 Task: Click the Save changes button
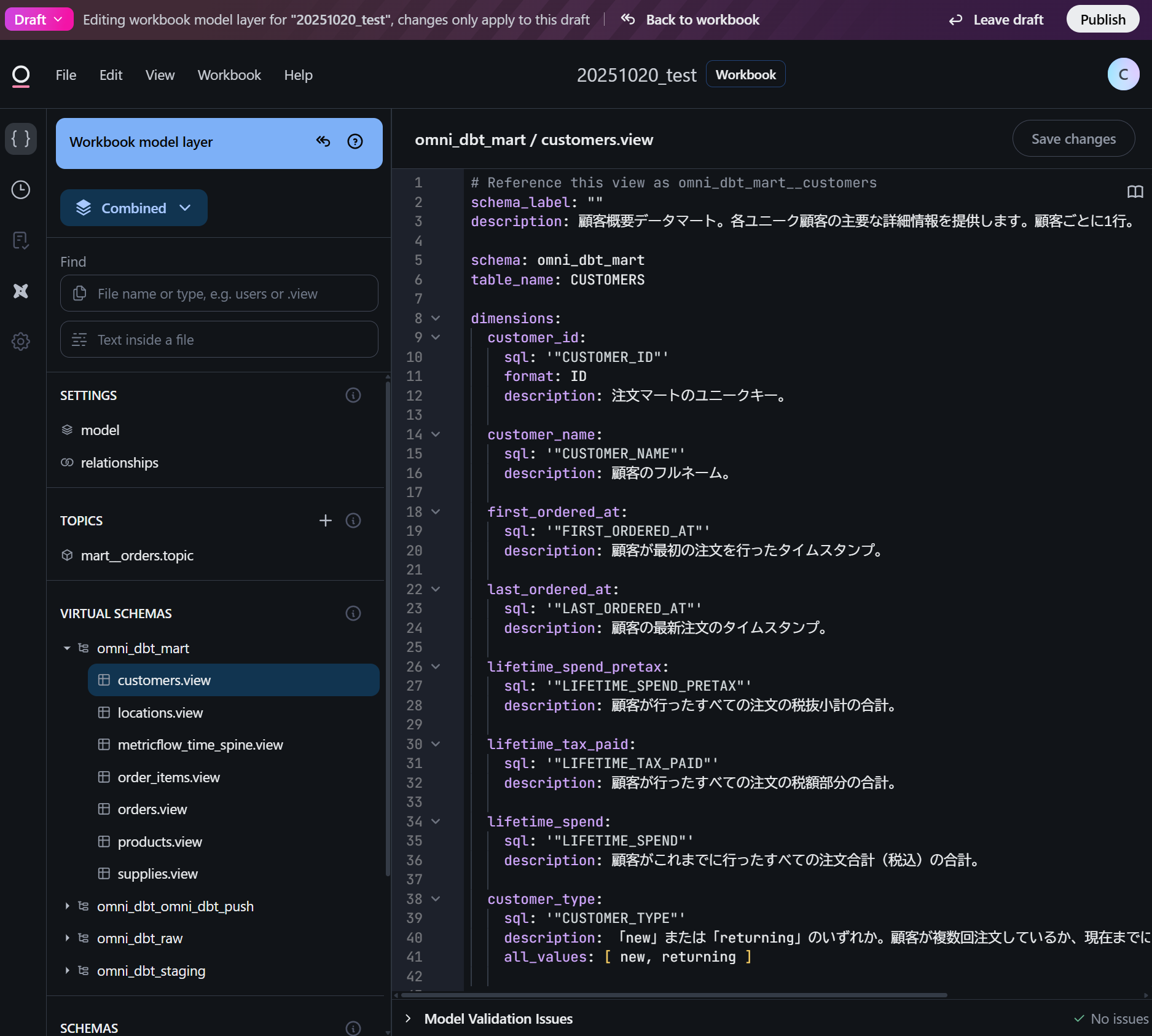point(1073,139)
